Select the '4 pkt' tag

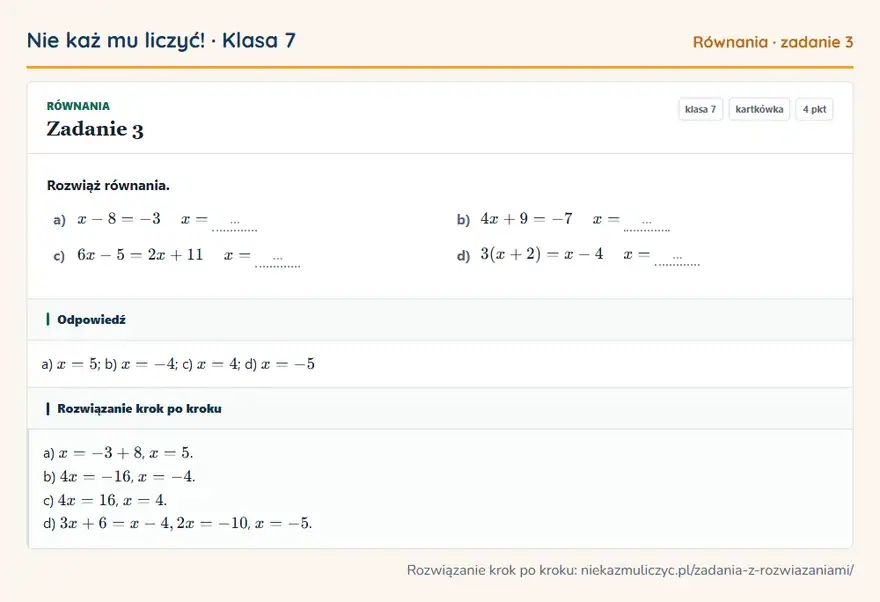pyautogui.click(x=814, y=109)
